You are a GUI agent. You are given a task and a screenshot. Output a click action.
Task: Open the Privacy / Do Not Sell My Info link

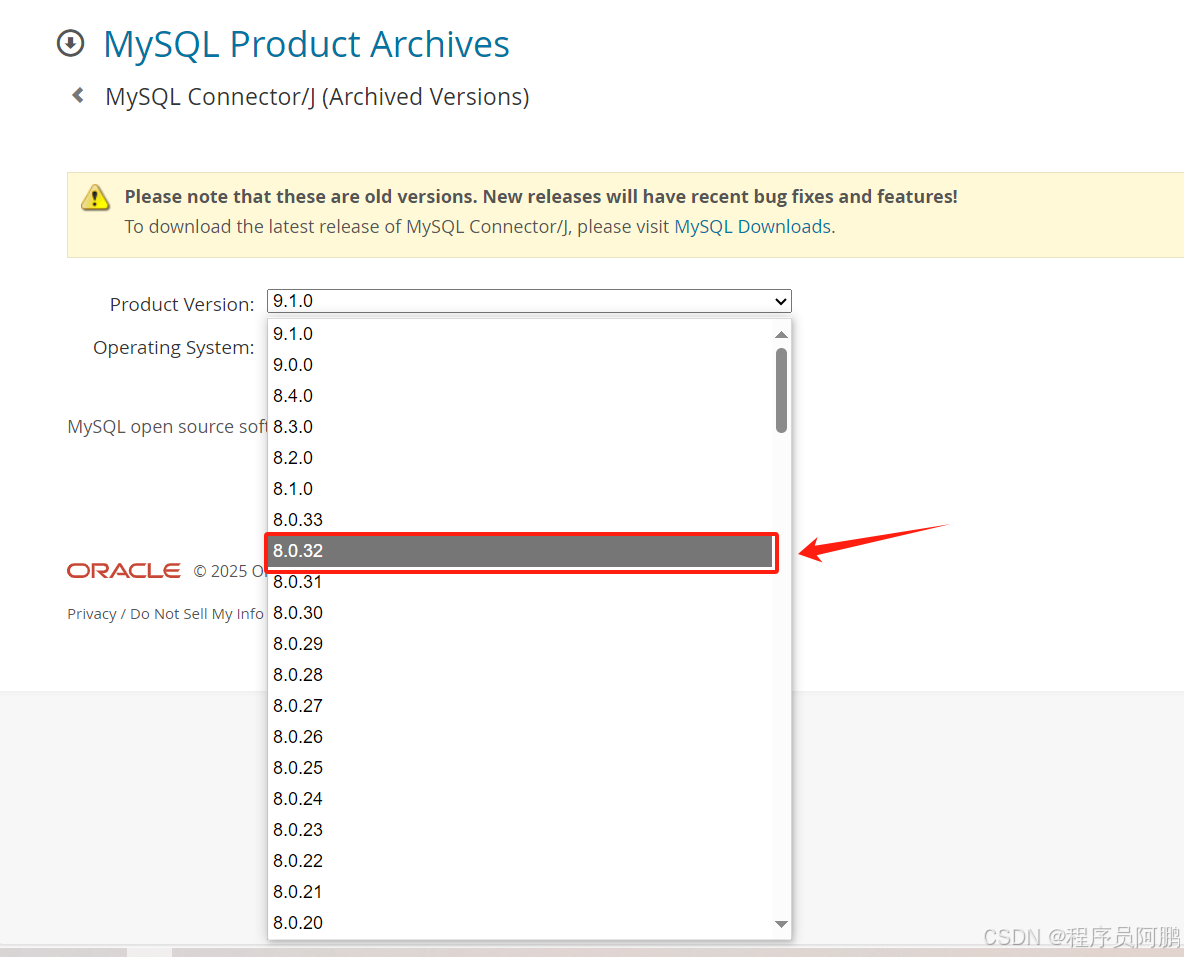(165, 614)
